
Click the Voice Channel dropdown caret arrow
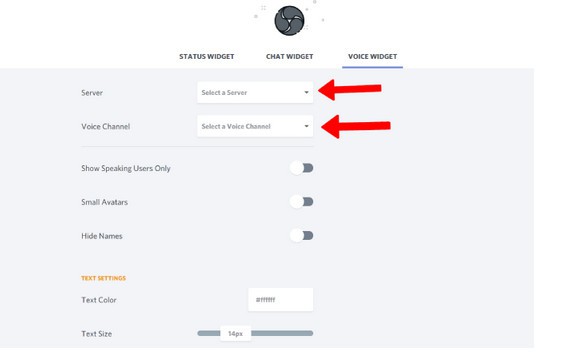(x=306, y=126)
